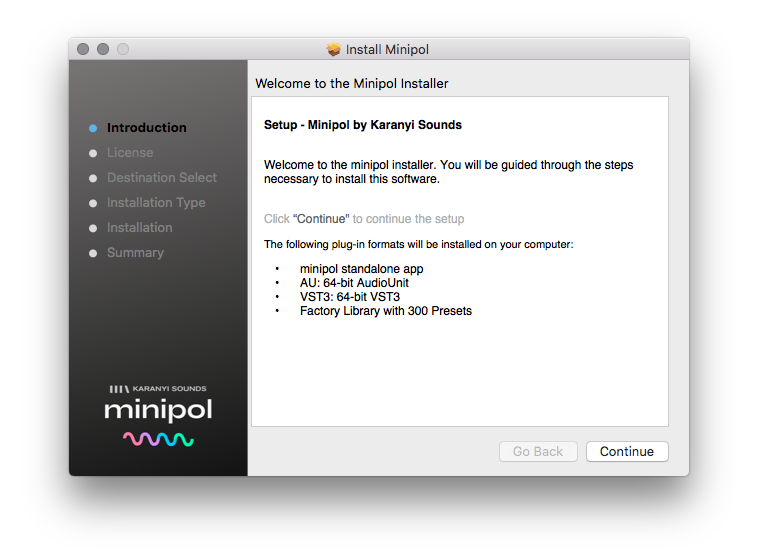
Task: Select the Installation Type step
Action: (156, 202)
